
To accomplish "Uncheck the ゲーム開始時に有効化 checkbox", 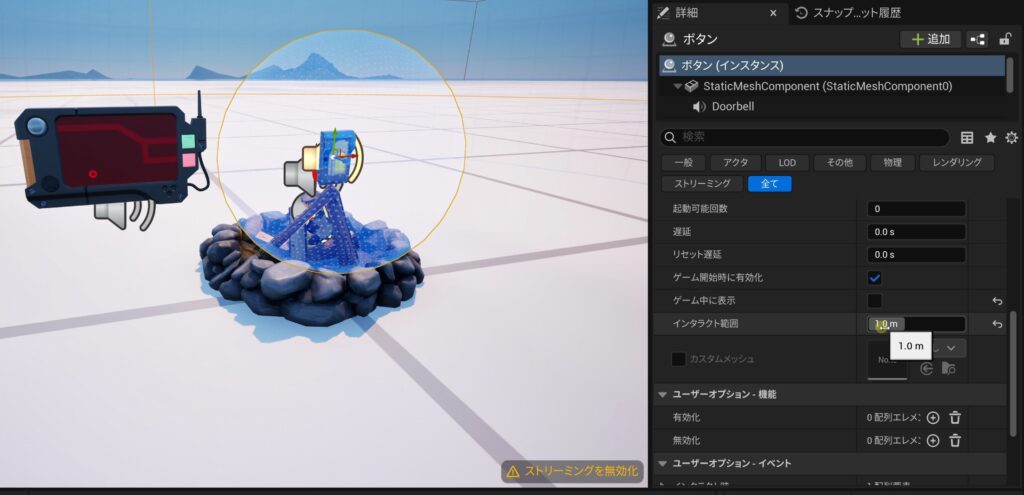I will tap(874, 277).
